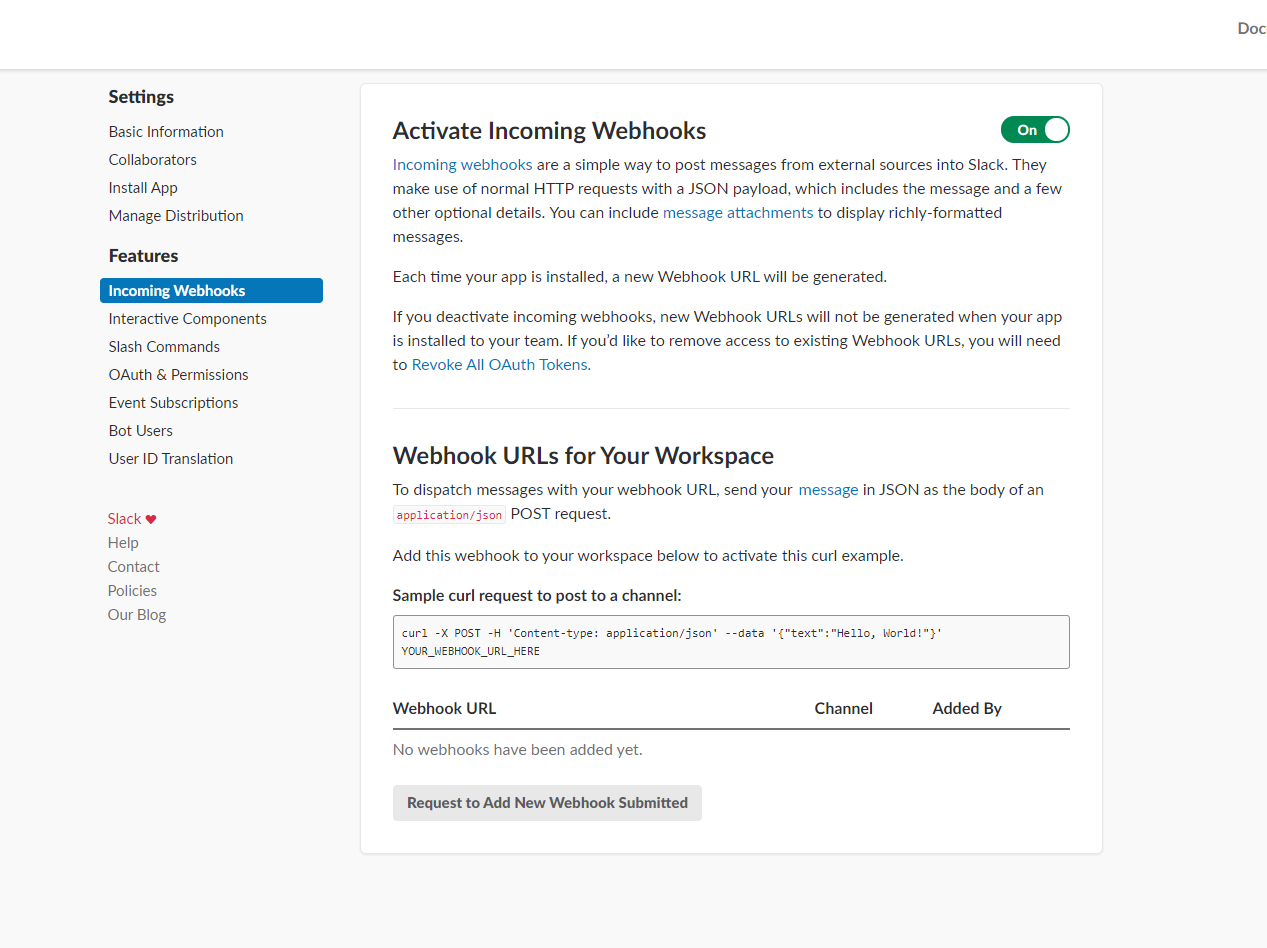1267x948 pixels.
Task: Open Interactive Components feature
Action: [188, 319]
